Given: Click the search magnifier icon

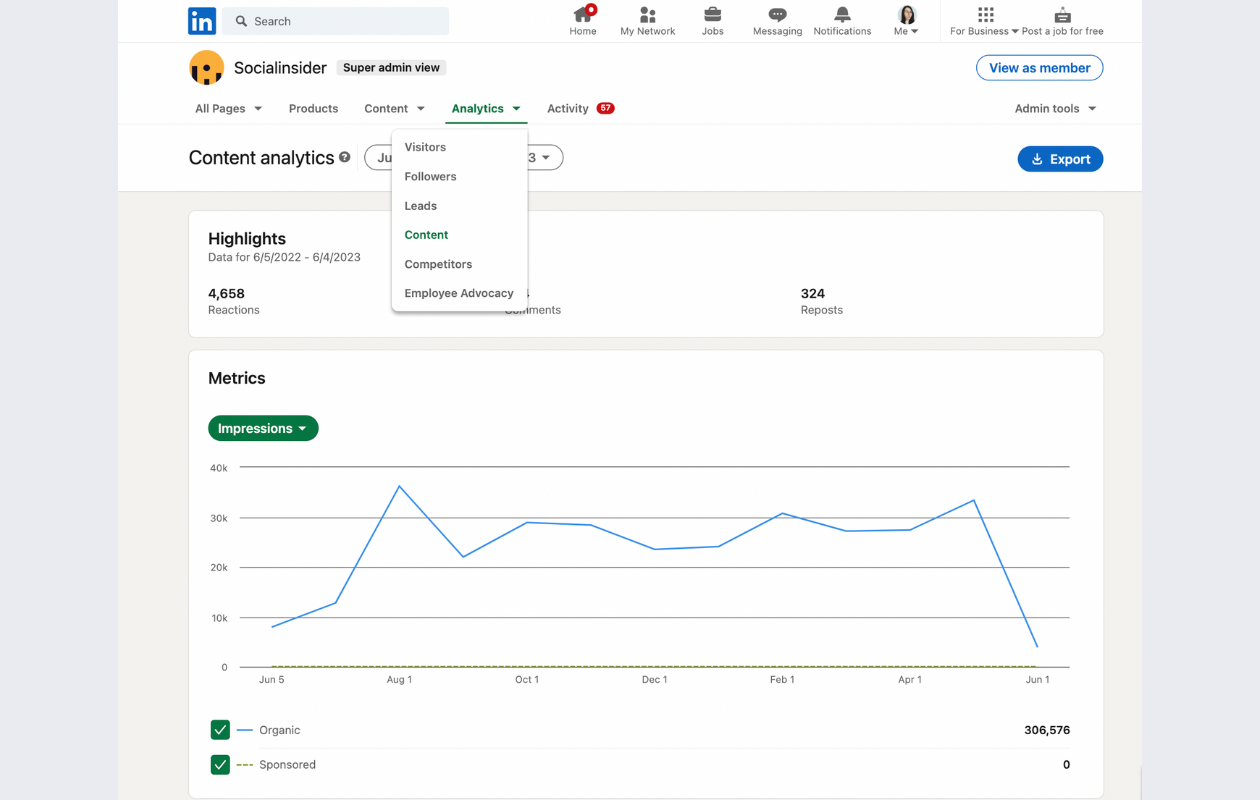Looking at the screenshot, I should click(x=241, y=21).
